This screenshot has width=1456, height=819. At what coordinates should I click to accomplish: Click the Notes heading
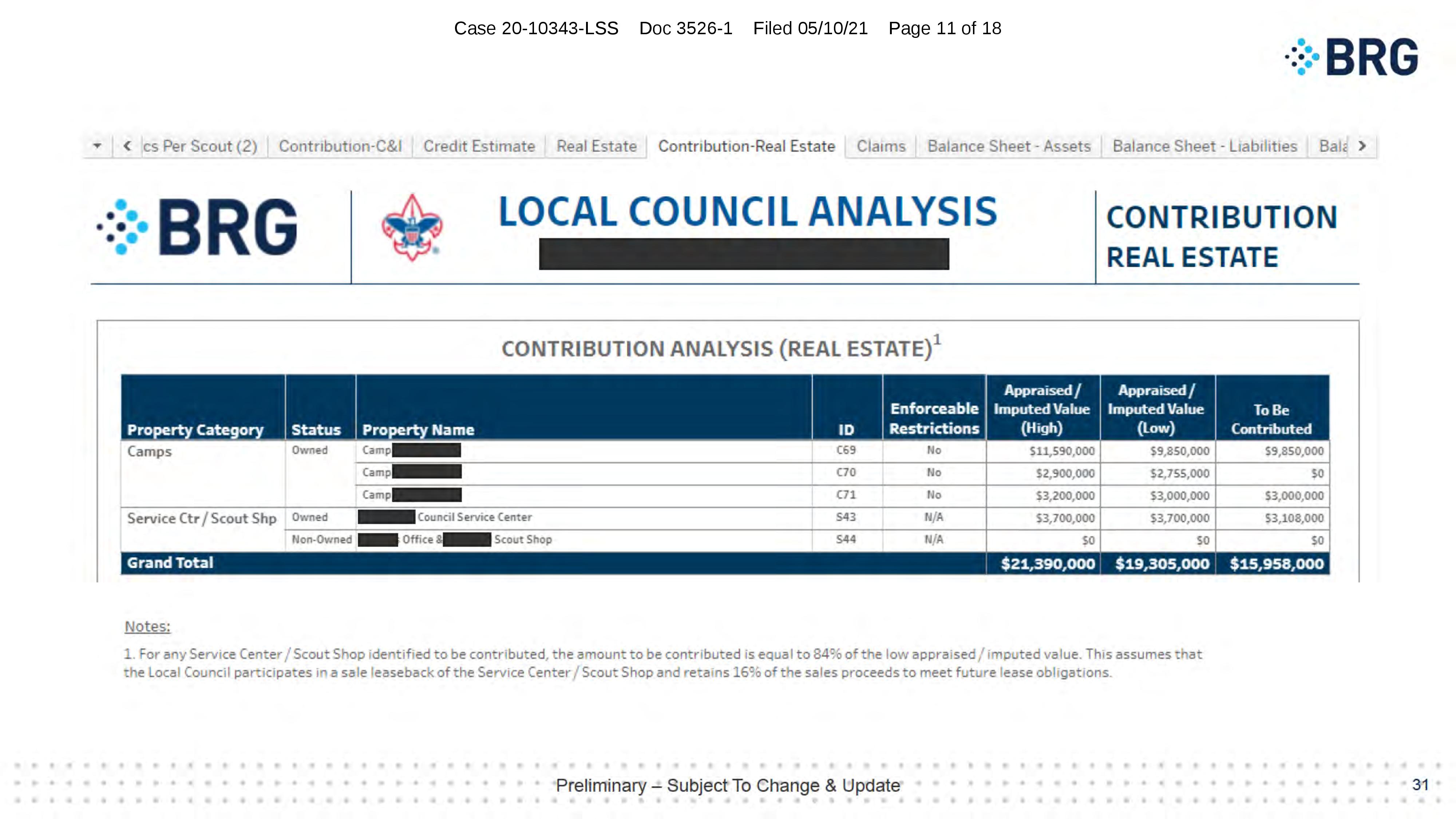(147, 626)
